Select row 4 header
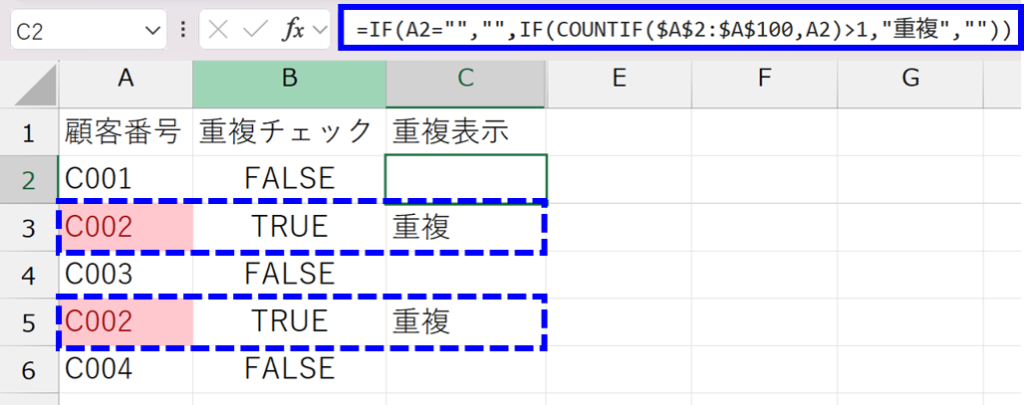 (x=29, y=274)
